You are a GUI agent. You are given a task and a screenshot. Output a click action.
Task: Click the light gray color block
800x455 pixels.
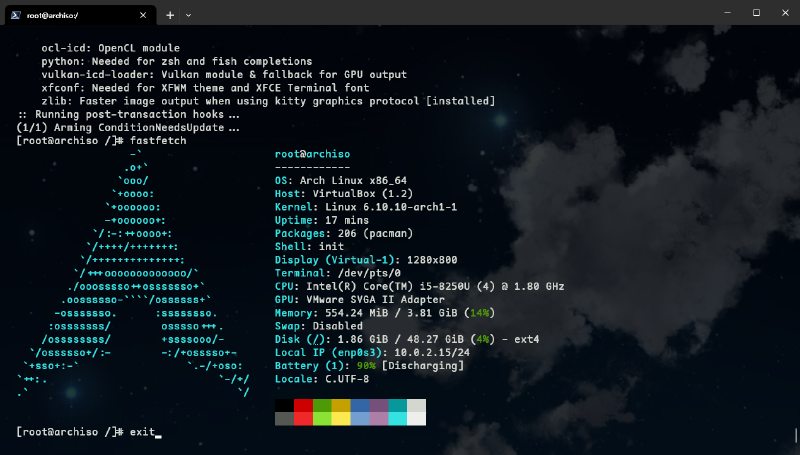tap(416, 406)
